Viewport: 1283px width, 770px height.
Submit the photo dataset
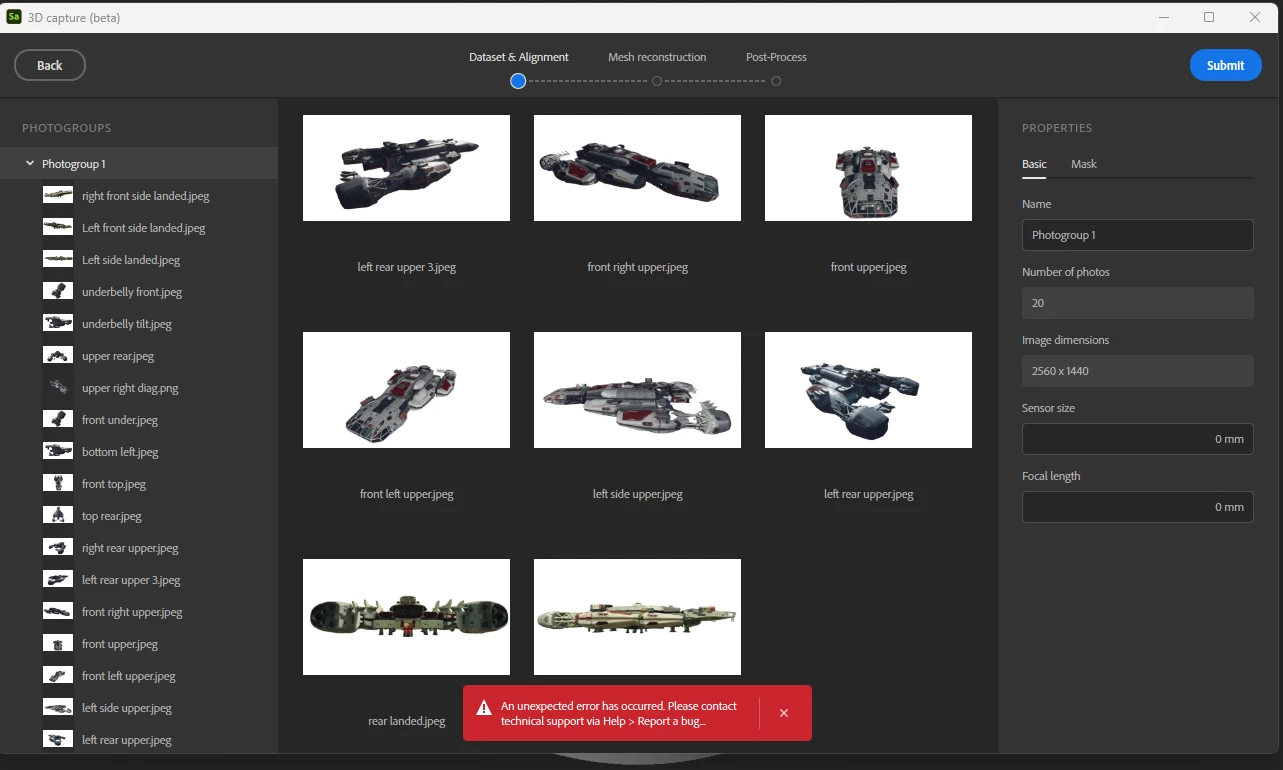click(1225, 65)
